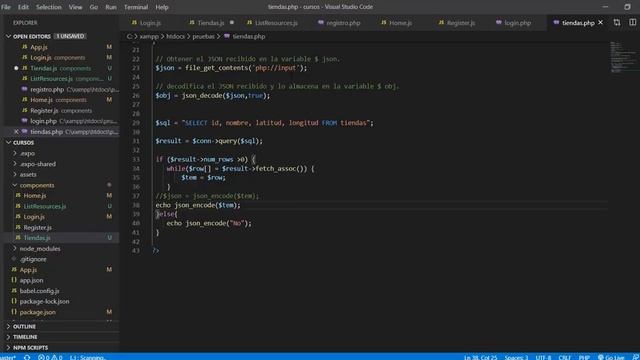Expand the assets folder
Screen dimensions: 640x360
point(15,175)
